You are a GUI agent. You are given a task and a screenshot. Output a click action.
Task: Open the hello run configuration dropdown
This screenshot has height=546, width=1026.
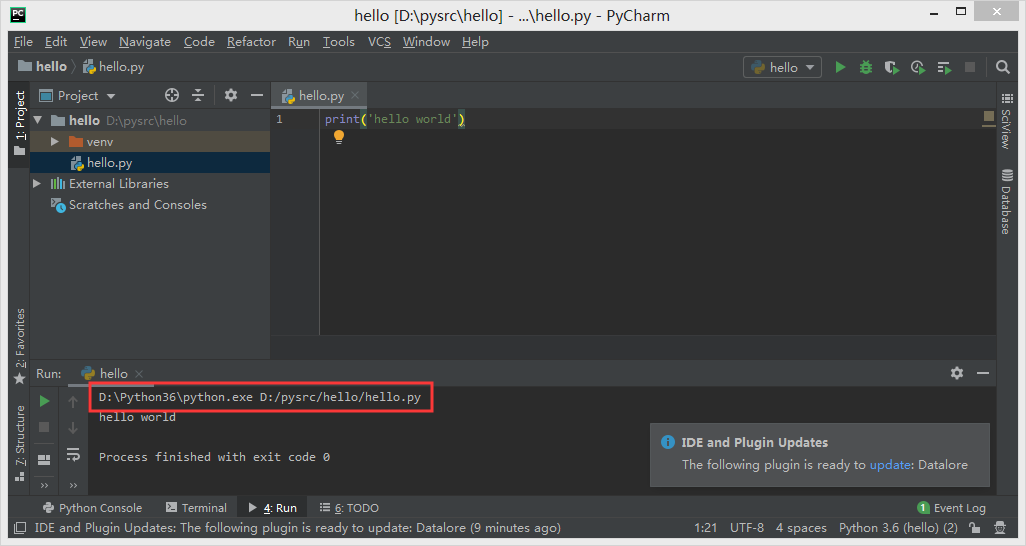[x=782, y=67]
